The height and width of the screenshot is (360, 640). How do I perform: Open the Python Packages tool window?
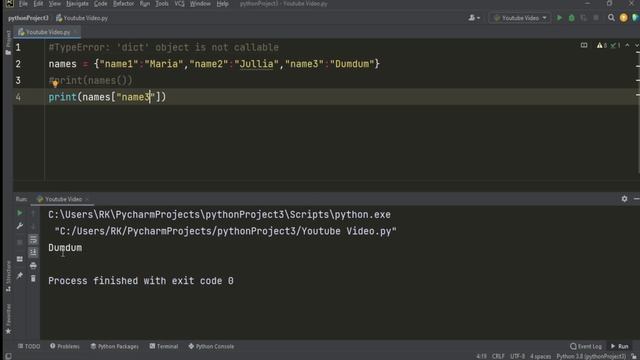coord(114,346)
